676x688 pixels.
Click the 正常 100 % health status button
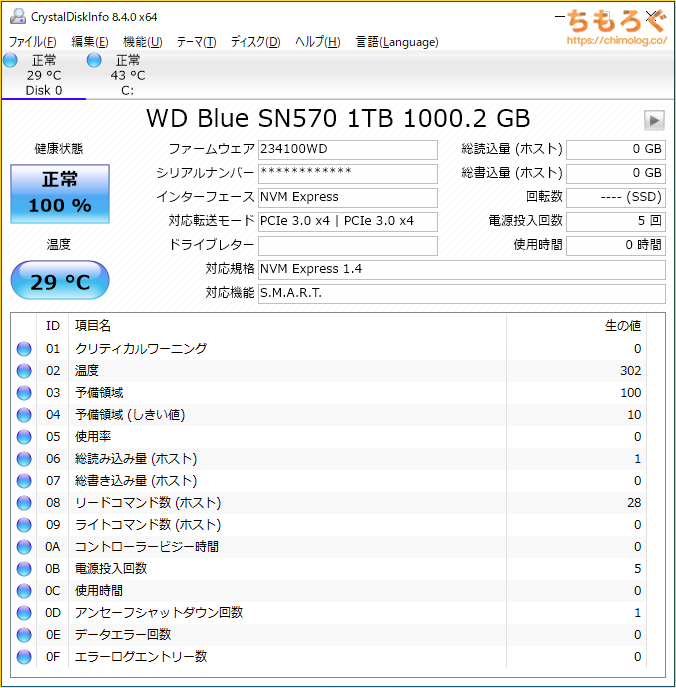(60, 194)
